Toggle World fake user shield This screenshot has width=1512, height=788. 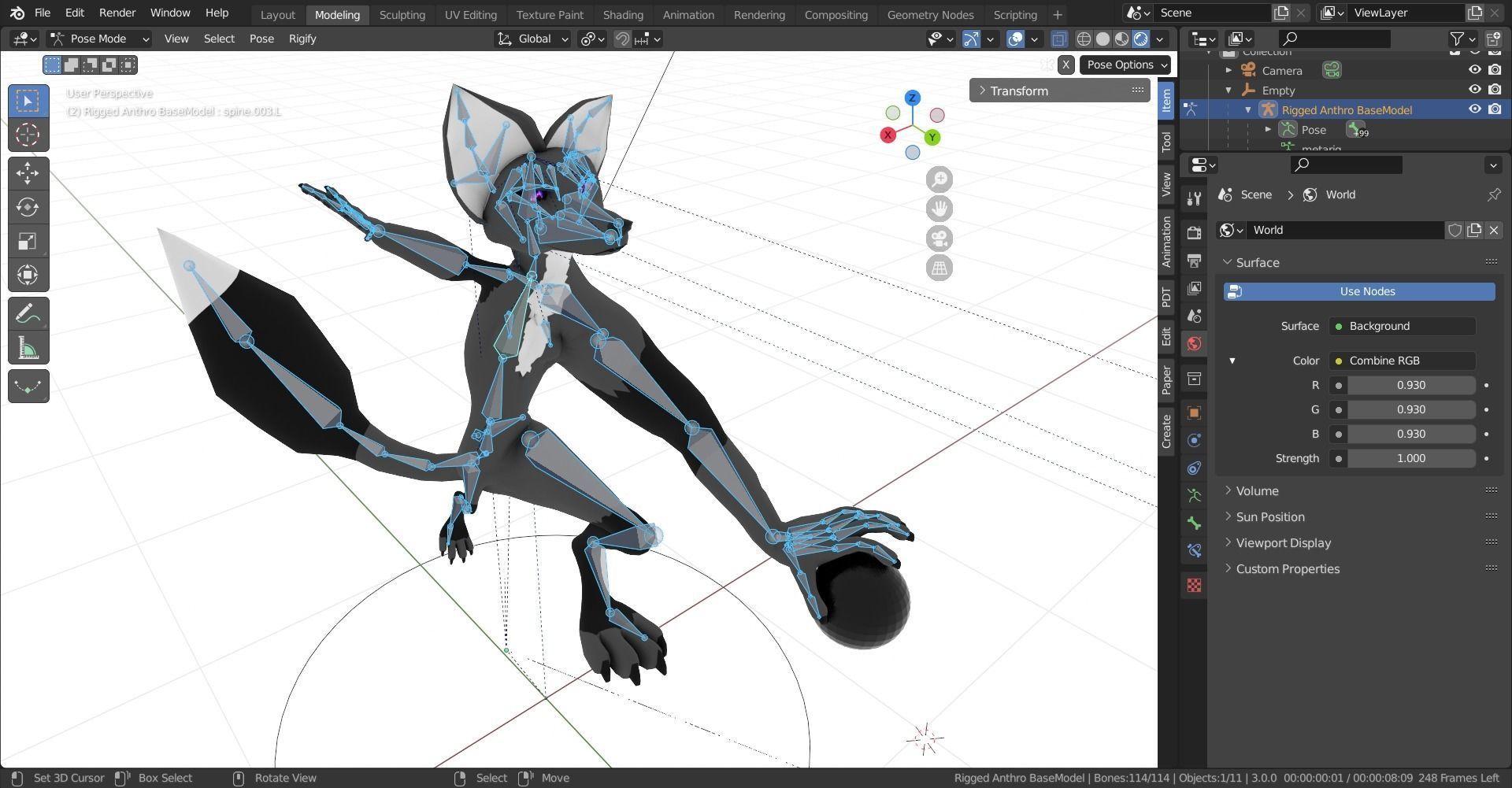click(1455, 230)
